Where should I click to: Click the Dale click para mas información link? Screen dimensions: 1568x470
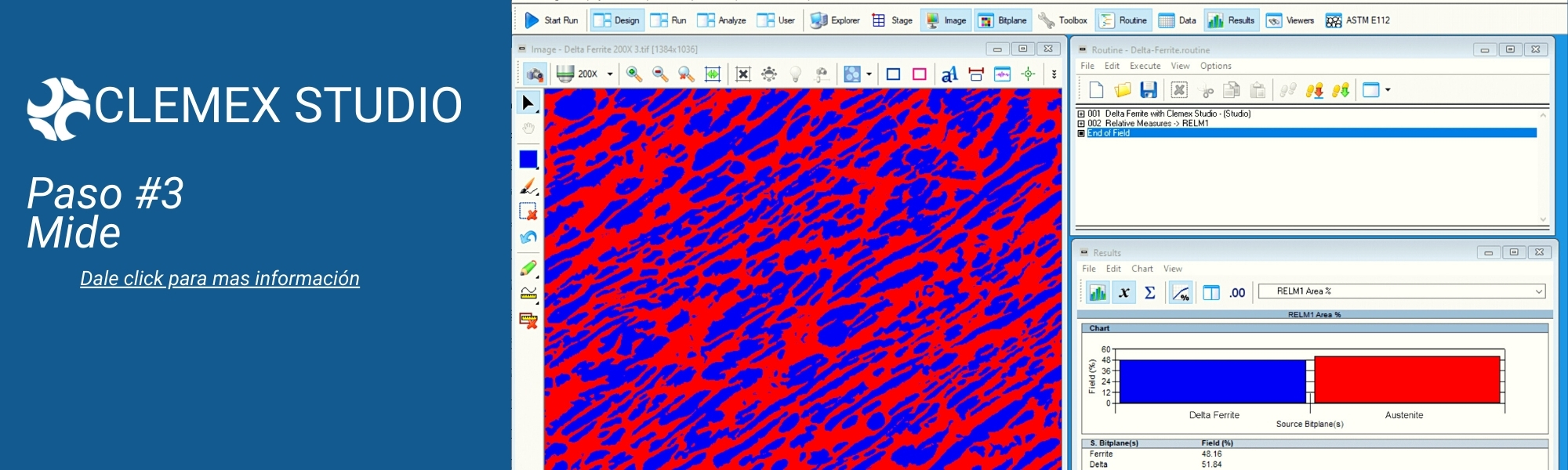(220, 278)
